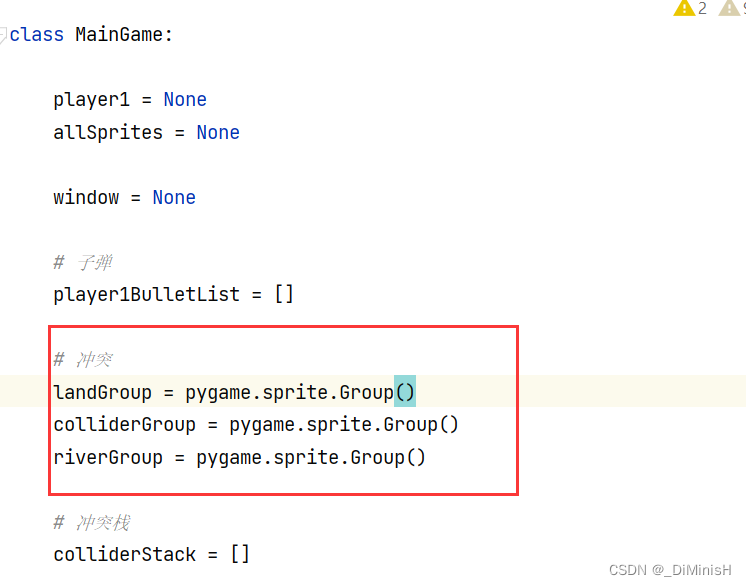Click the allSprites variable name

coord(108,133)
